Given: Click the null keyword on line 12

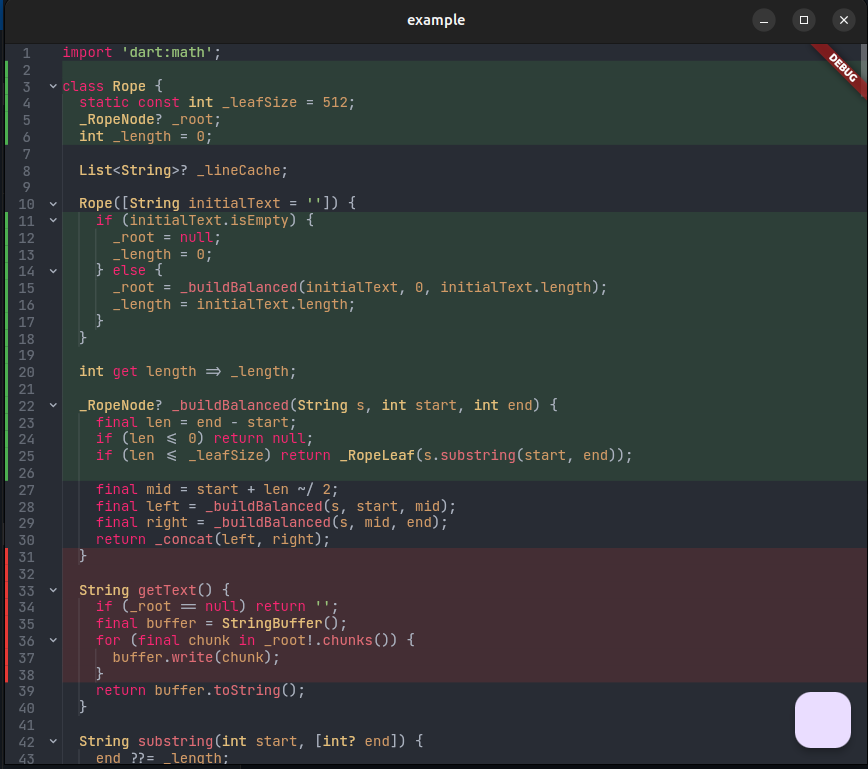Looking at the screenshot, I should 195,237.
